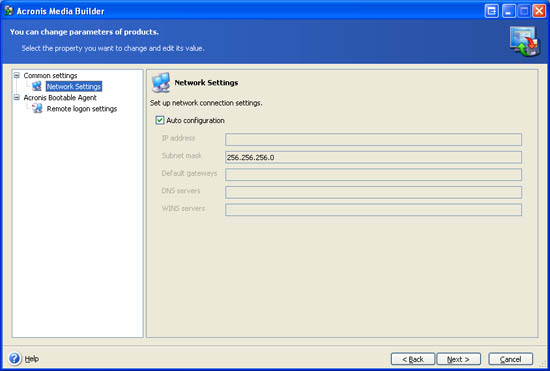Proceed with the Next button

[458, 359]
